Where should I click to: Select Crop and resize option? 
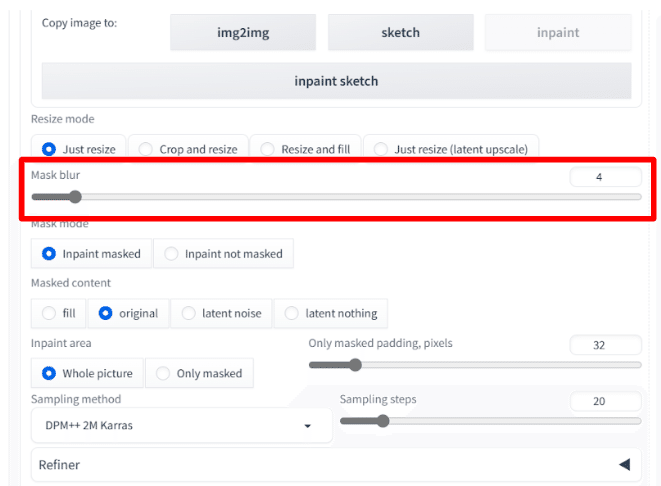pos(188,149)
